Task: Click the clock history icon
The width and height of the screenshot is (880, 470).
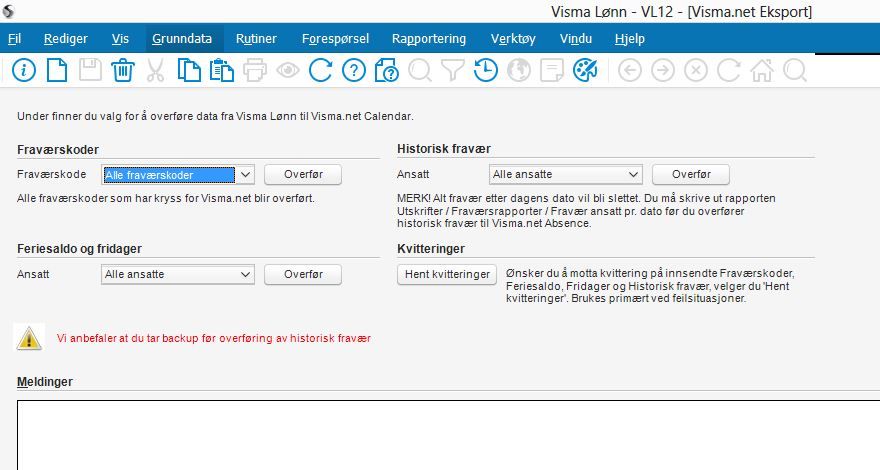Action: click(x=485, y=71)
